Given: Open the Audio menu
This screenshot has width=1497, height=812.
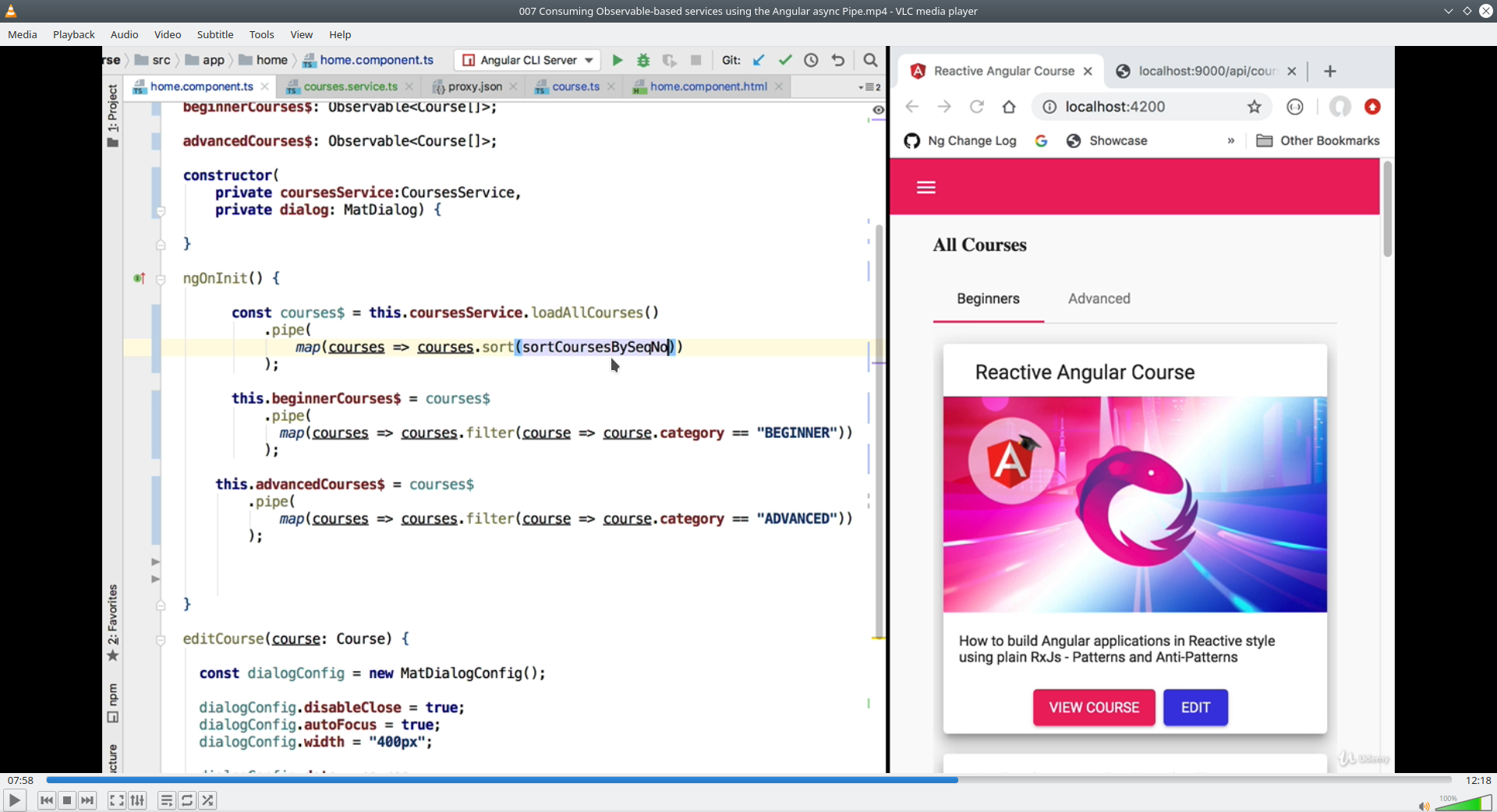Looking at the screenshot, I should [124, 34].
